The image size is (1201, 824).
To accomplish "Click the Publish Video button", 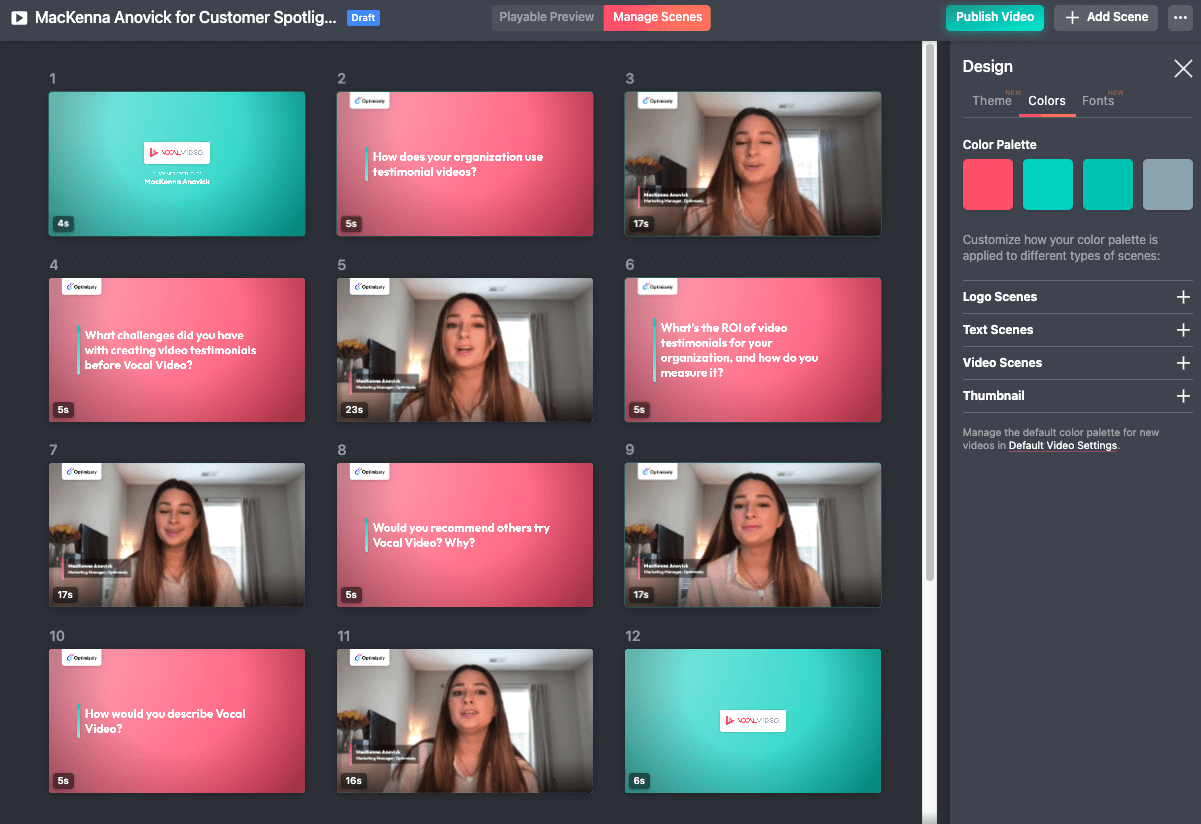I will click(994, 17).
